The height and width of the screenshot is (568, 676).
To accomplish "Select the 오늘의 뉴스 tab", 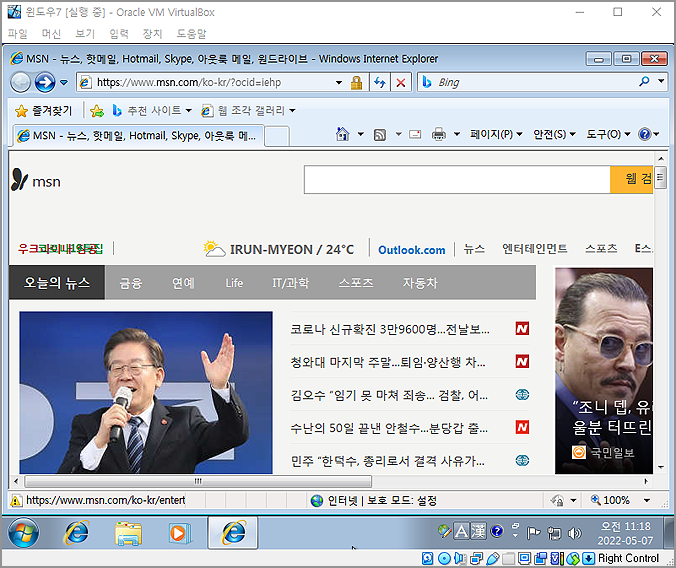I will click(57, 282).
